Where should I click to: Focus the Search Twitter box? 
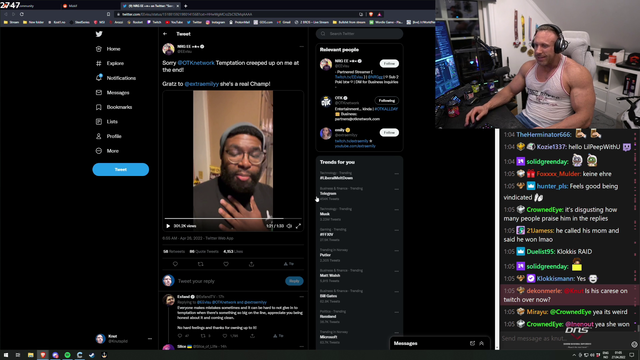pos(359,34)
